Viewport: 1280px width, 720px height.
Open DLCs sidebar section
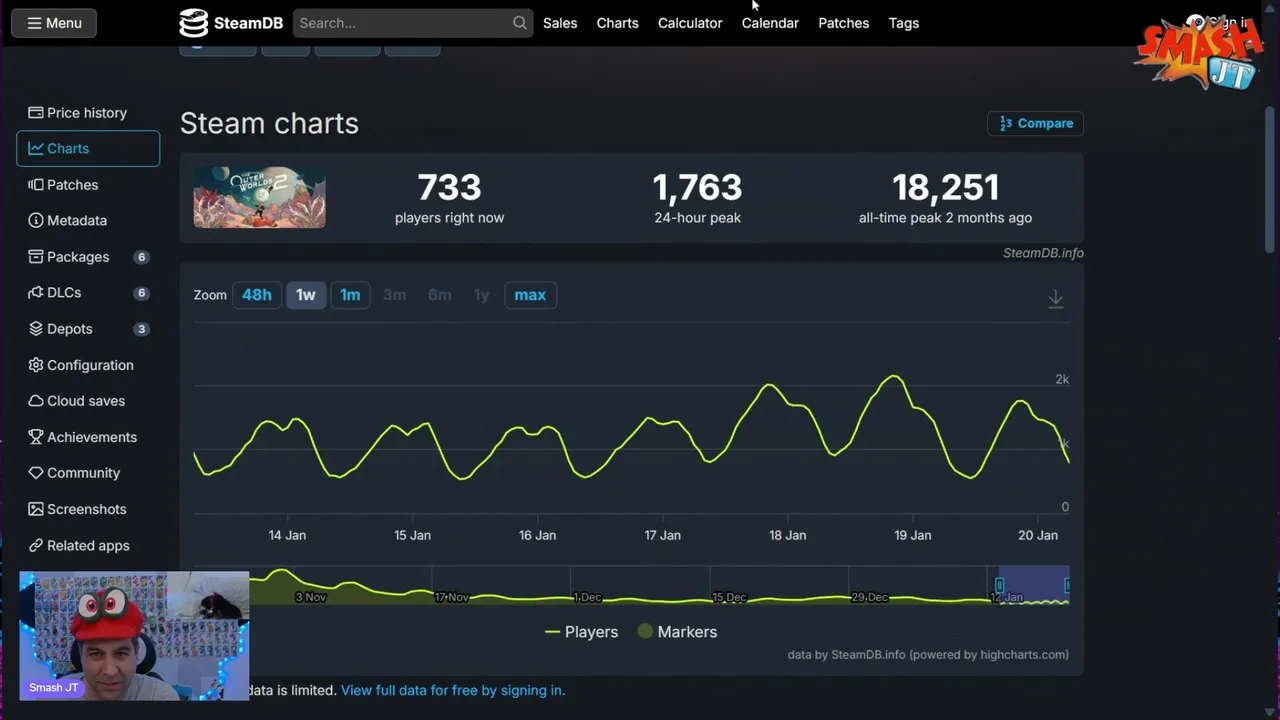(x=88, y=293)
